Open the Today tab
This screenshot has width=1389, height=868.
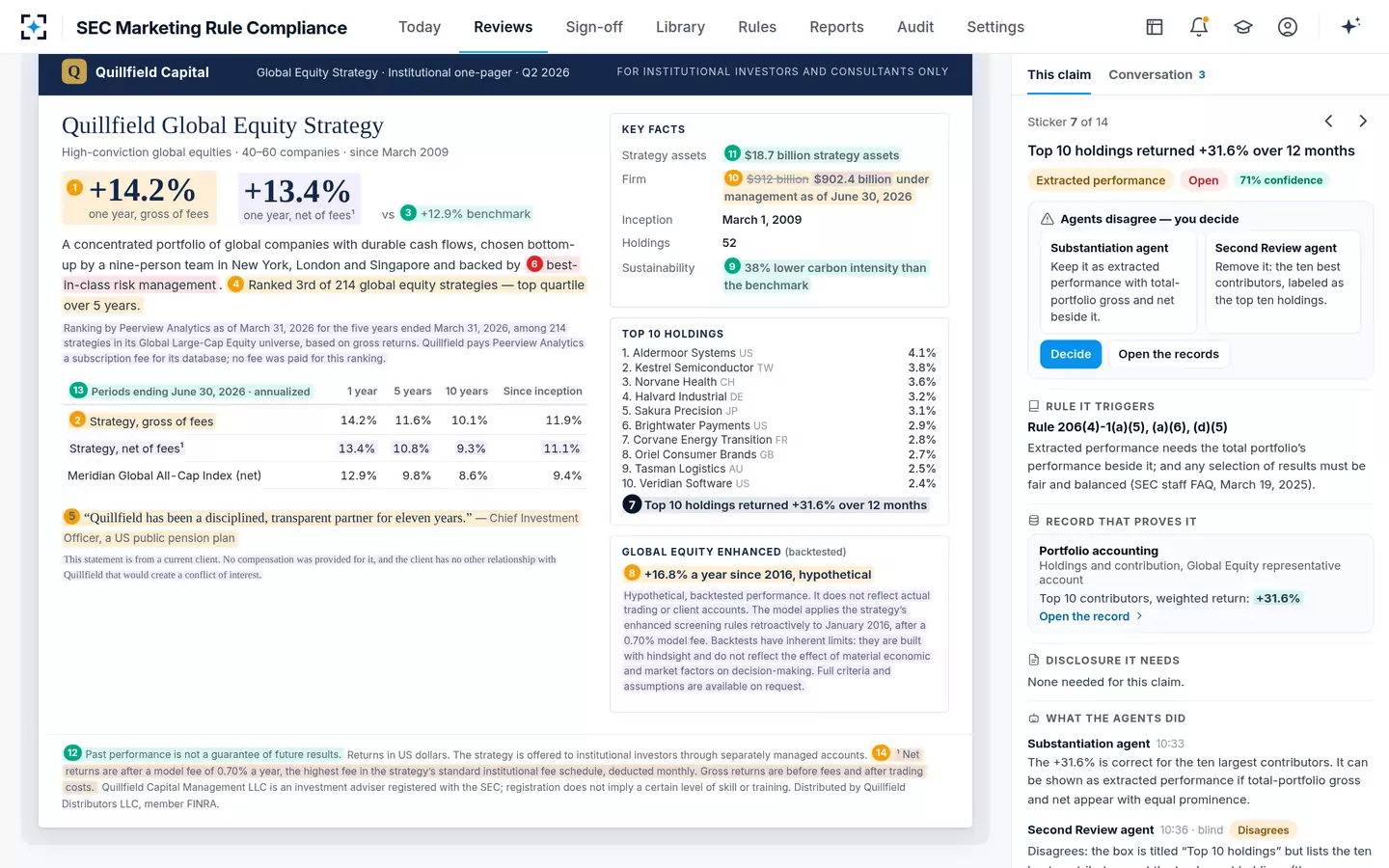point(420,27)
